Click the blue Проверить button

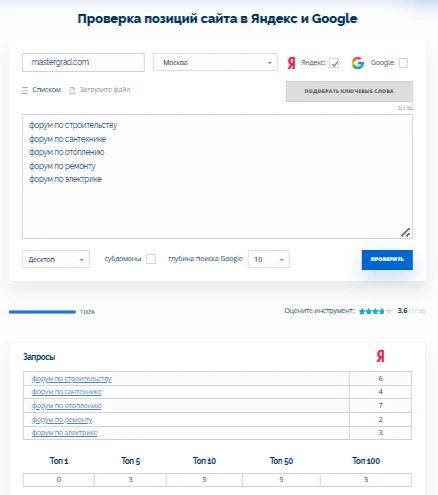387,260
